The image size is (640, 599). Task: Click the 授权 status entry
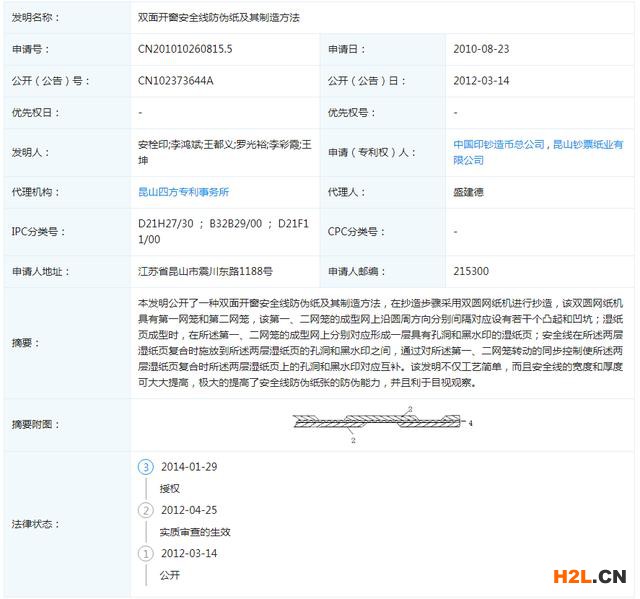click(x=169, y=489)
